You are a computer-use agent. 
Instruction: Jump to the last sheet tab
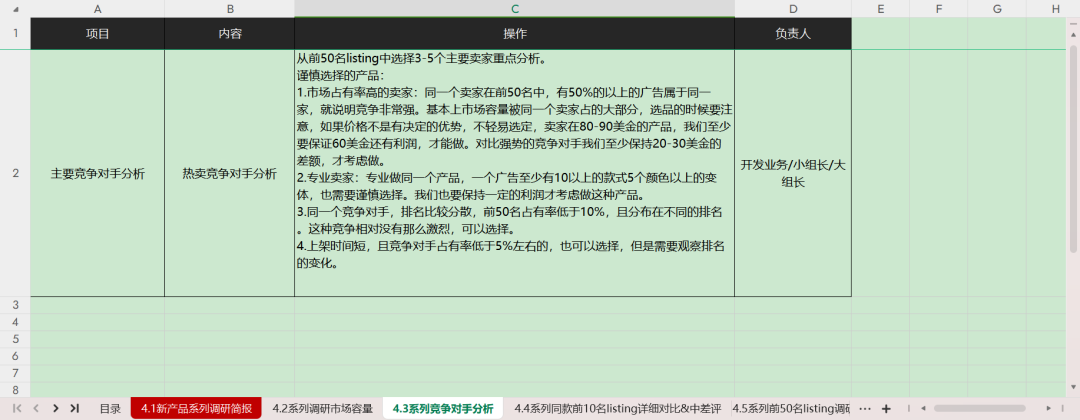click(x=74, y=408)
